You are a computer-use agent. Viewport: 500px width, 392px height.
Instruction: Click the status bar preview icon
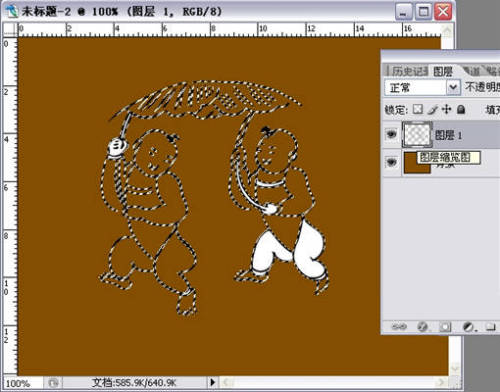(x=53, y=382)
